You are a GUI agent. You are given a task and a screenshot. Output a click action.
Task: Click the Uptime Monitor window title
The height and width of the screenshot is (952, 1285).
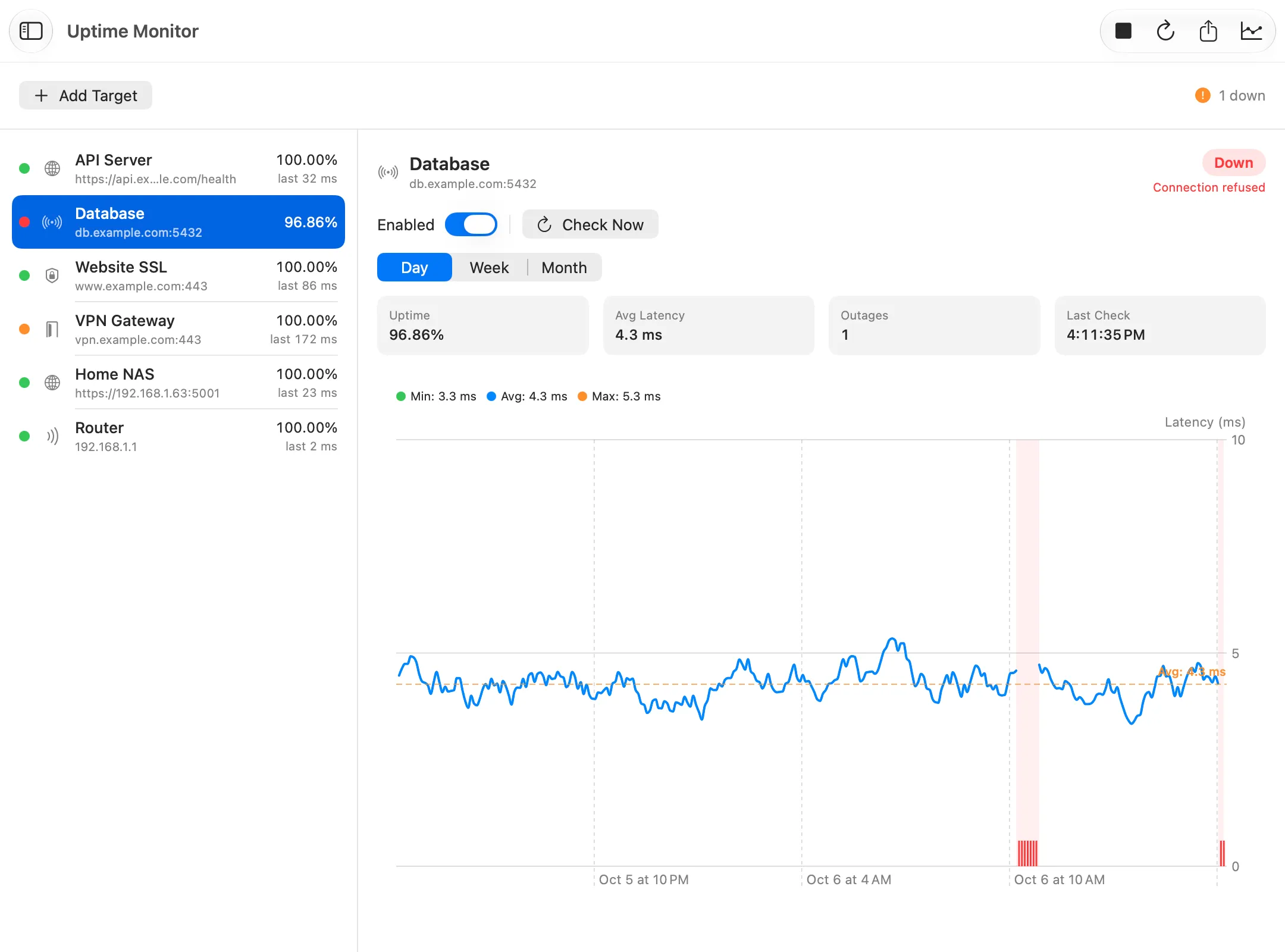coord(133,31)
